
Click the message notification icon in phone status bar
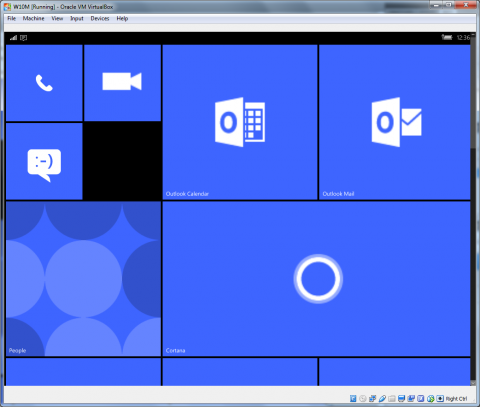point(23,38)
